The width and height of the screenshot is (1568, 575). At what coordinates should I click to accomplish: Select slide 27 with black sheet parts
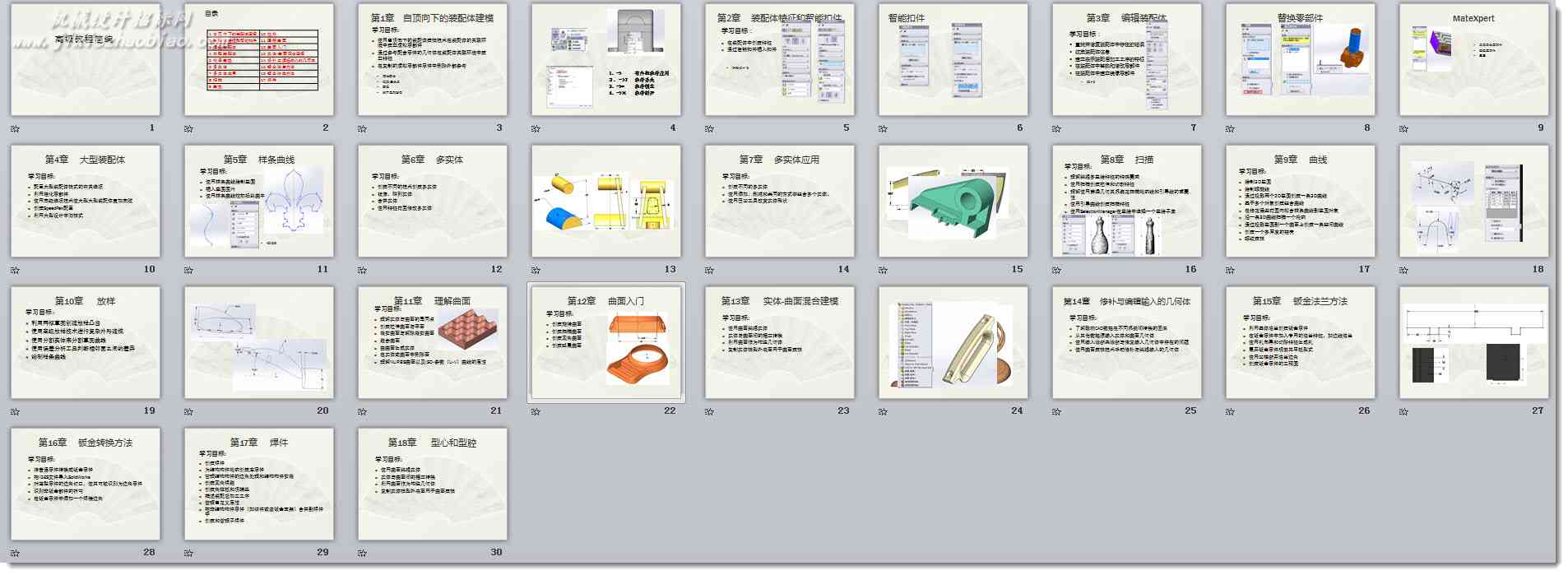click(x=1473, y=342)
